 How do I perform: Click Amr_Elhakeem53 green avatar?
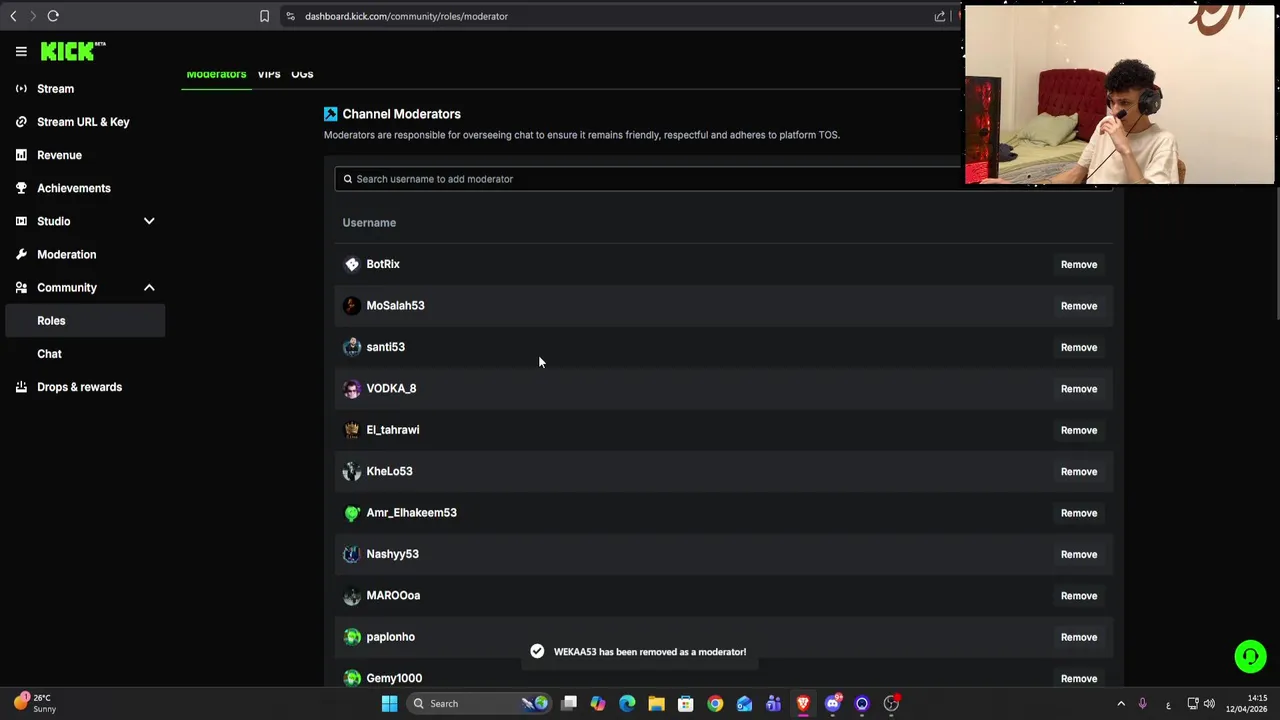tap(352, 513)
